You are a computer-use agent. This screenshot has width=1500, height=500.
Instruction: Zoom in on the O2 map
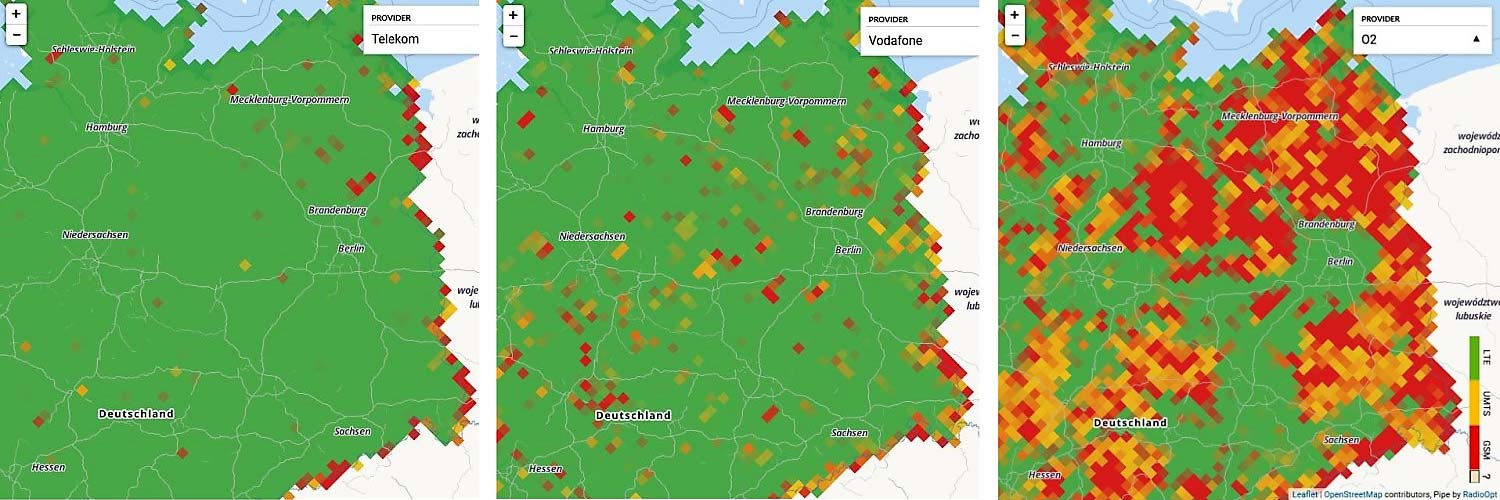[1015, 14]
